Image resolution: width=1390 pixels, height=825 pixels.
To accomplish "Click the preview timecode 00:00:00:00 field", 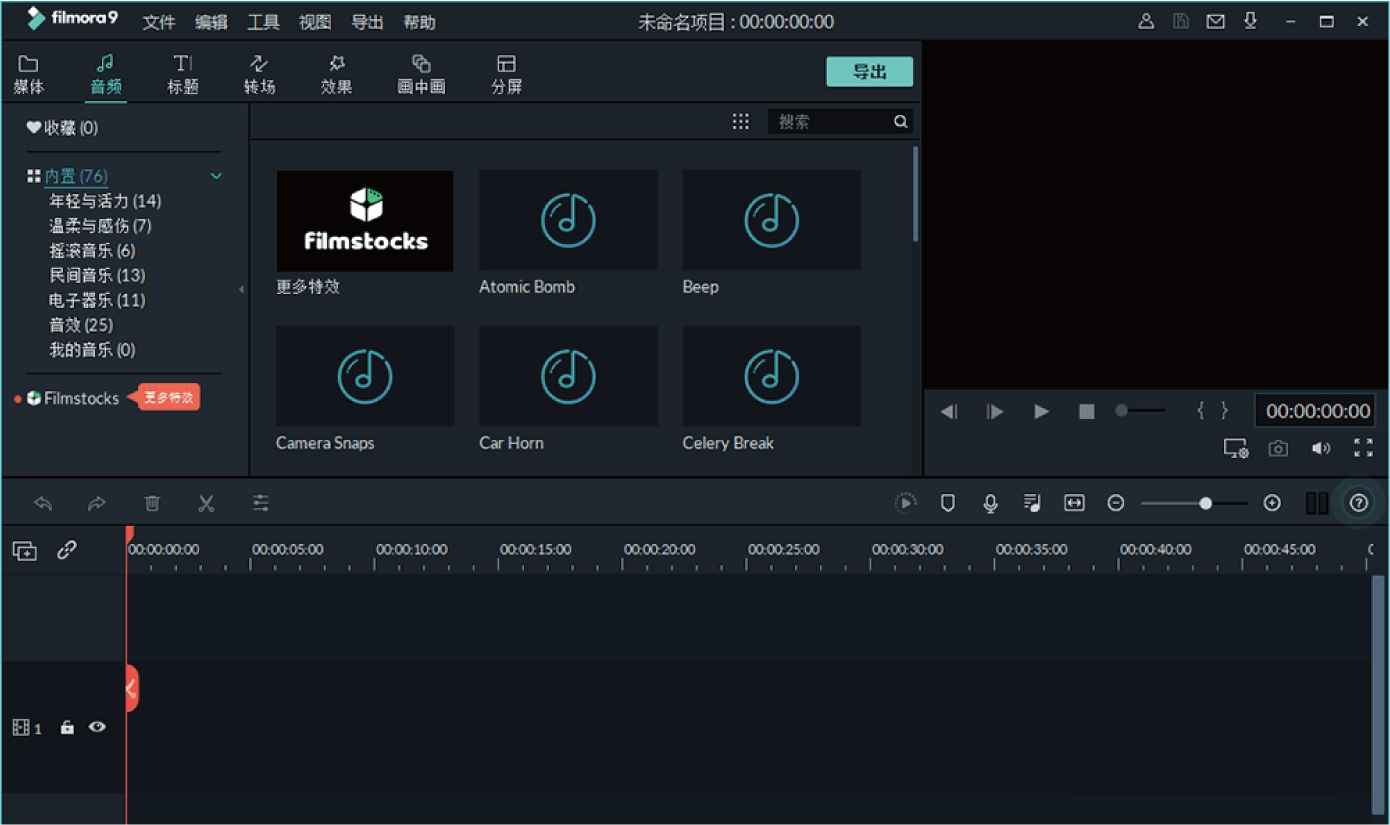I will [1317, 411].
